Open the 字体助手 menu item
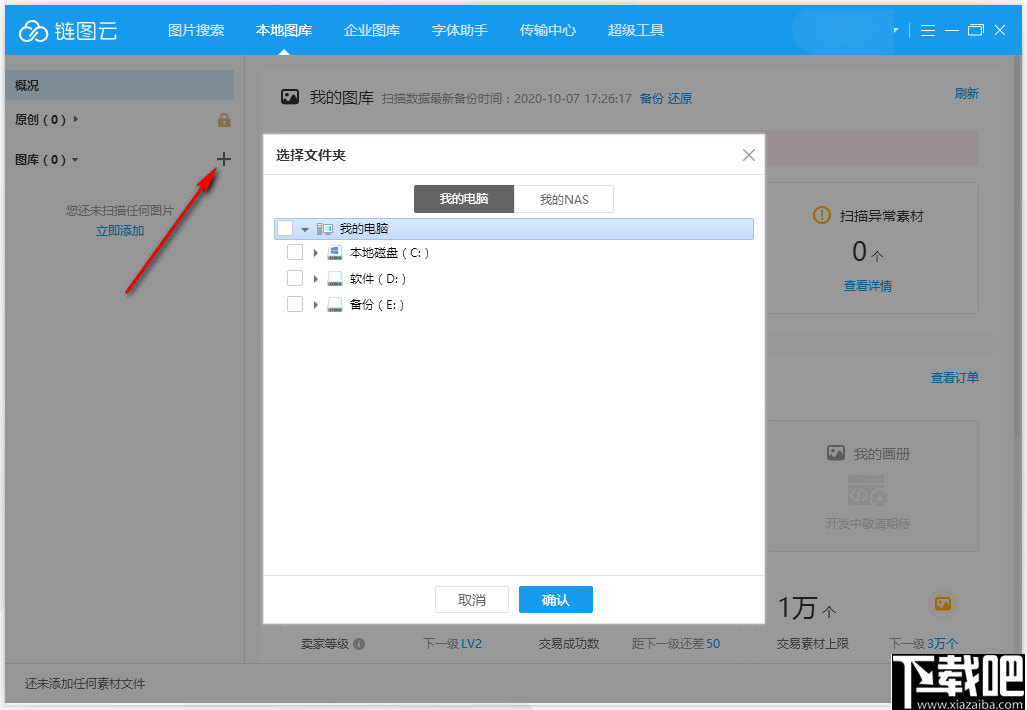Viewport: 1027px width, 710px height. (x=459, y=30)
